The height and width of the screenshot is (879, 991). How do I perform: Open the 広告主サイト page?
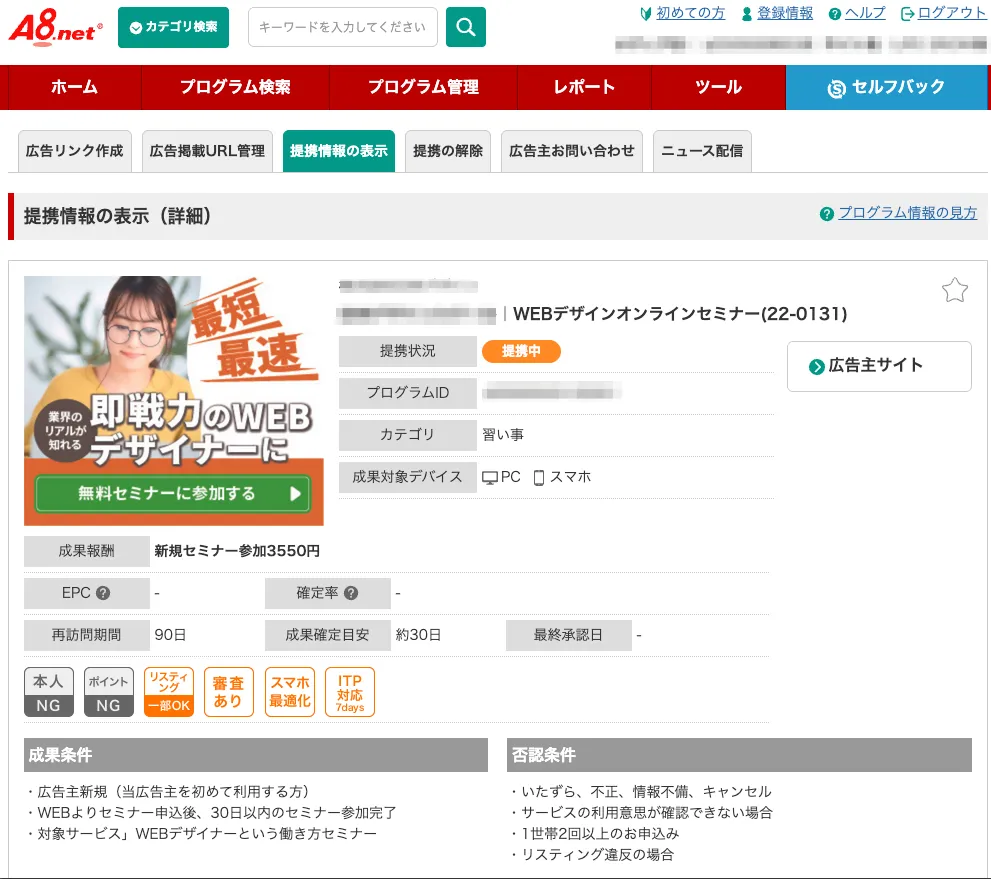(878, 366)
